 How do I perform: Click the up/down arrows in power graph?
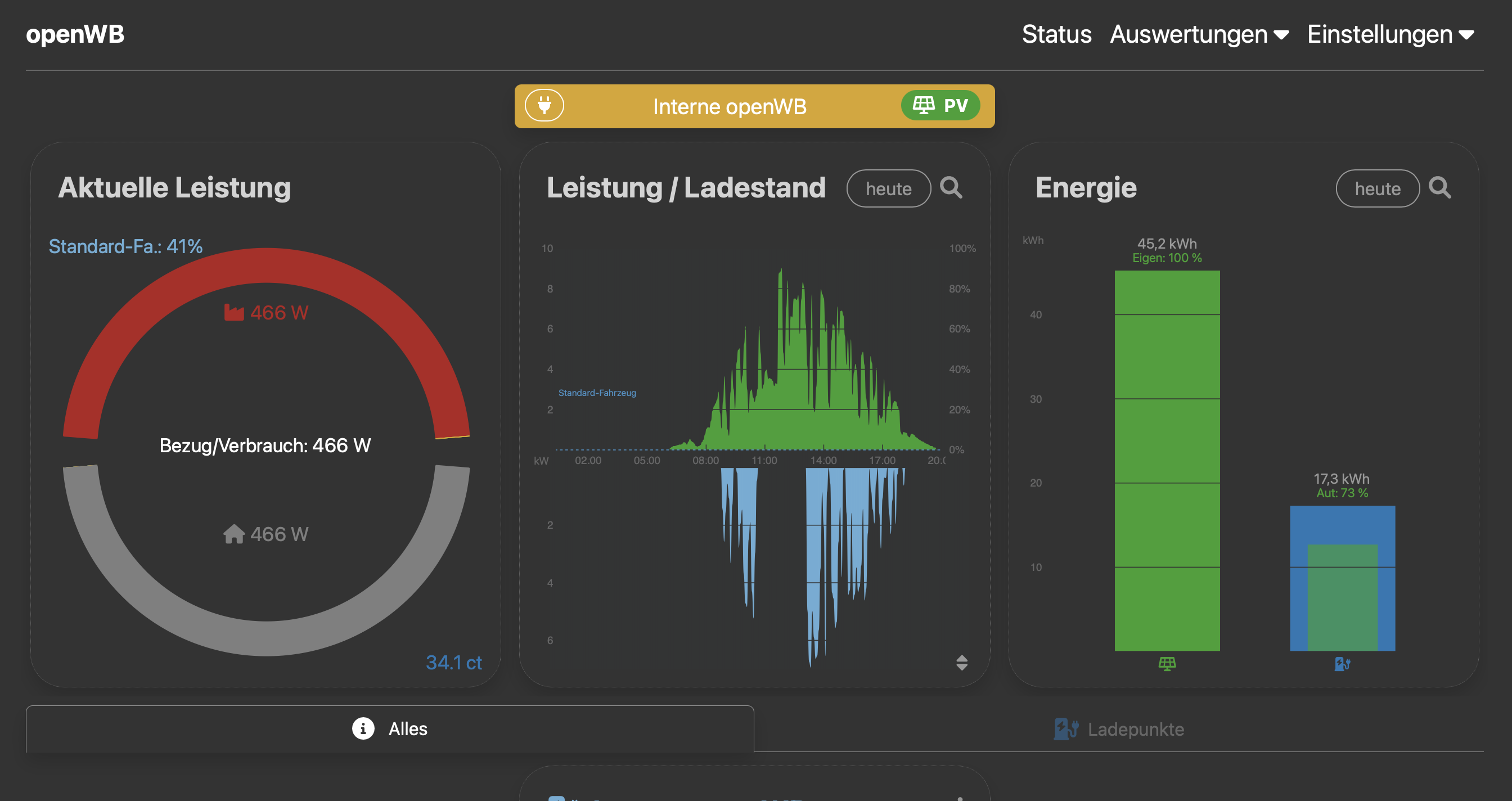[961, 663]
